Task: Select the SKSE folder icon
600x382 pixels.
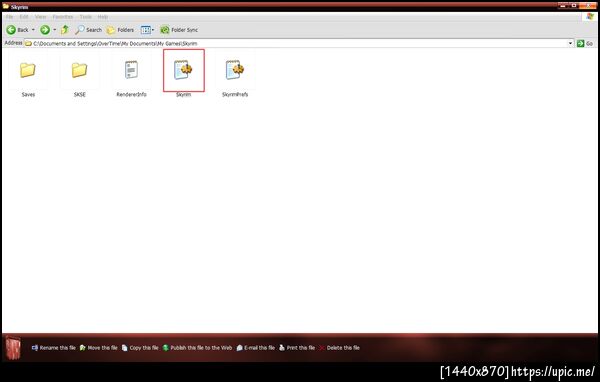Action: [80, 70]
